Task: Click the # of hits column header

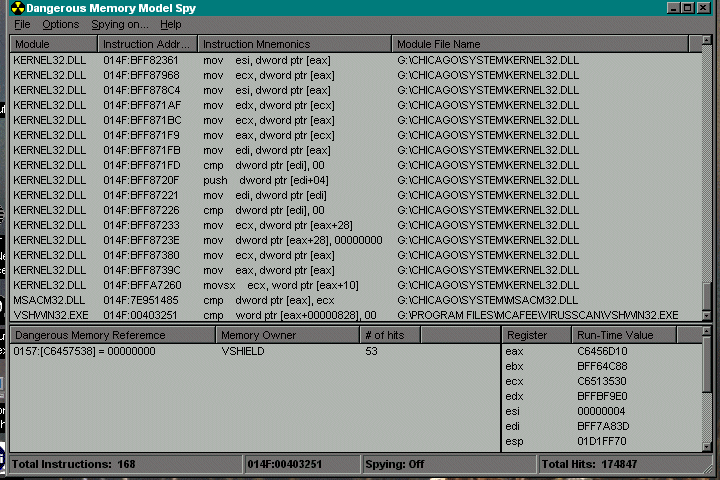Action: [x=390, y=335]
